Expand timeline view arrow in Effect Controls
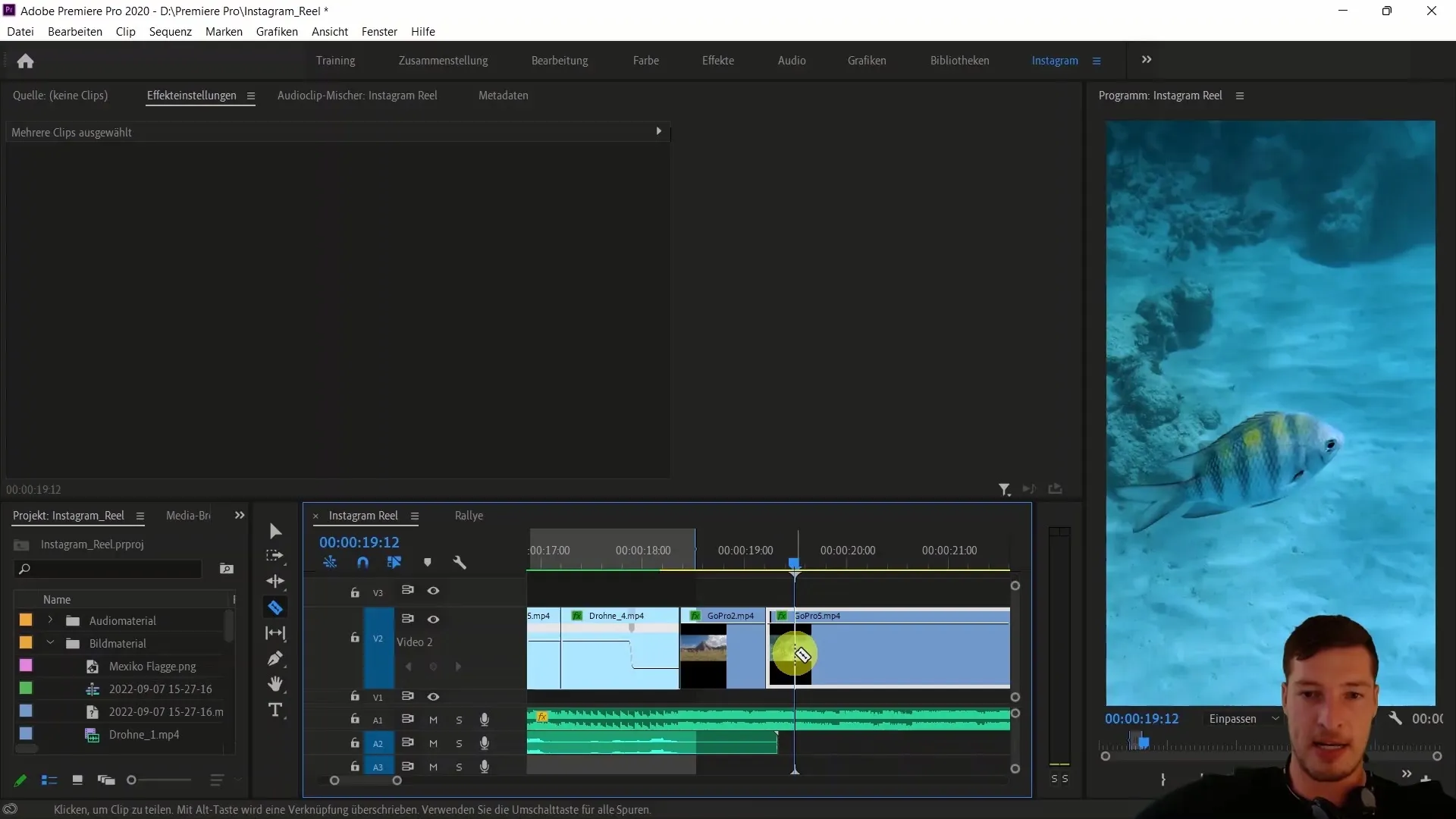 [x=658, y=131]
